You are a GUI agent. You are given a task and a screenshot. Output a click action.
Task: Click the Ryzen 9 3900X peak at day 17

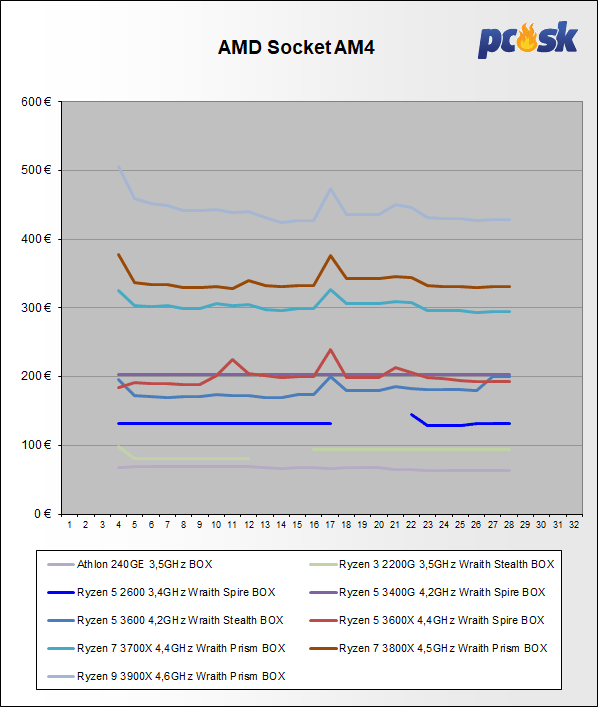[x=331, y=188]
